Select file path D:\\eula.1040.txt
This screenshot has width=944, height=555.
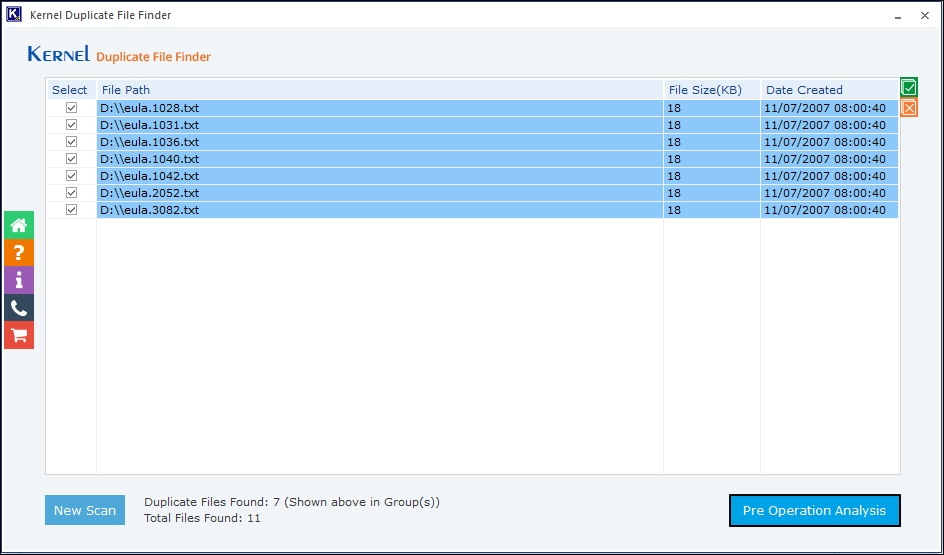[x=380, y=159]
